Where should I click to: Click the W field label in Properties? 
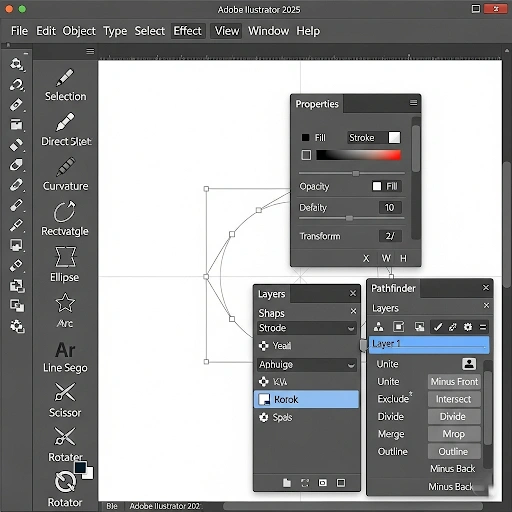(386, 258)
